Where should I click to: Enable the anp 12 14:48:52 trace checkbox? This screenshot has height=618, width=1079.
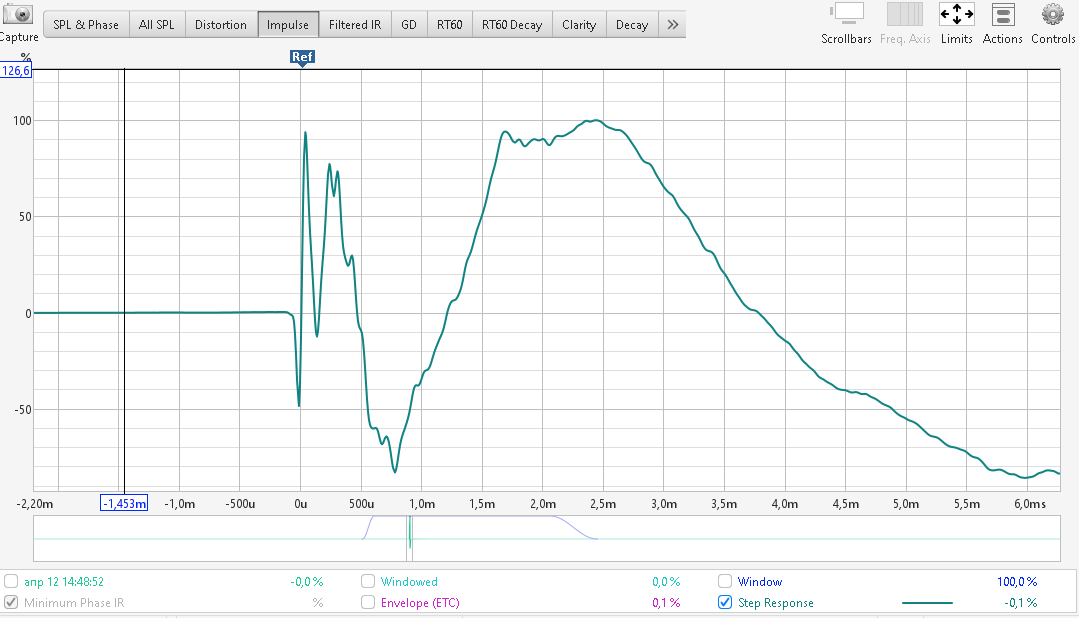pos(11,581)
